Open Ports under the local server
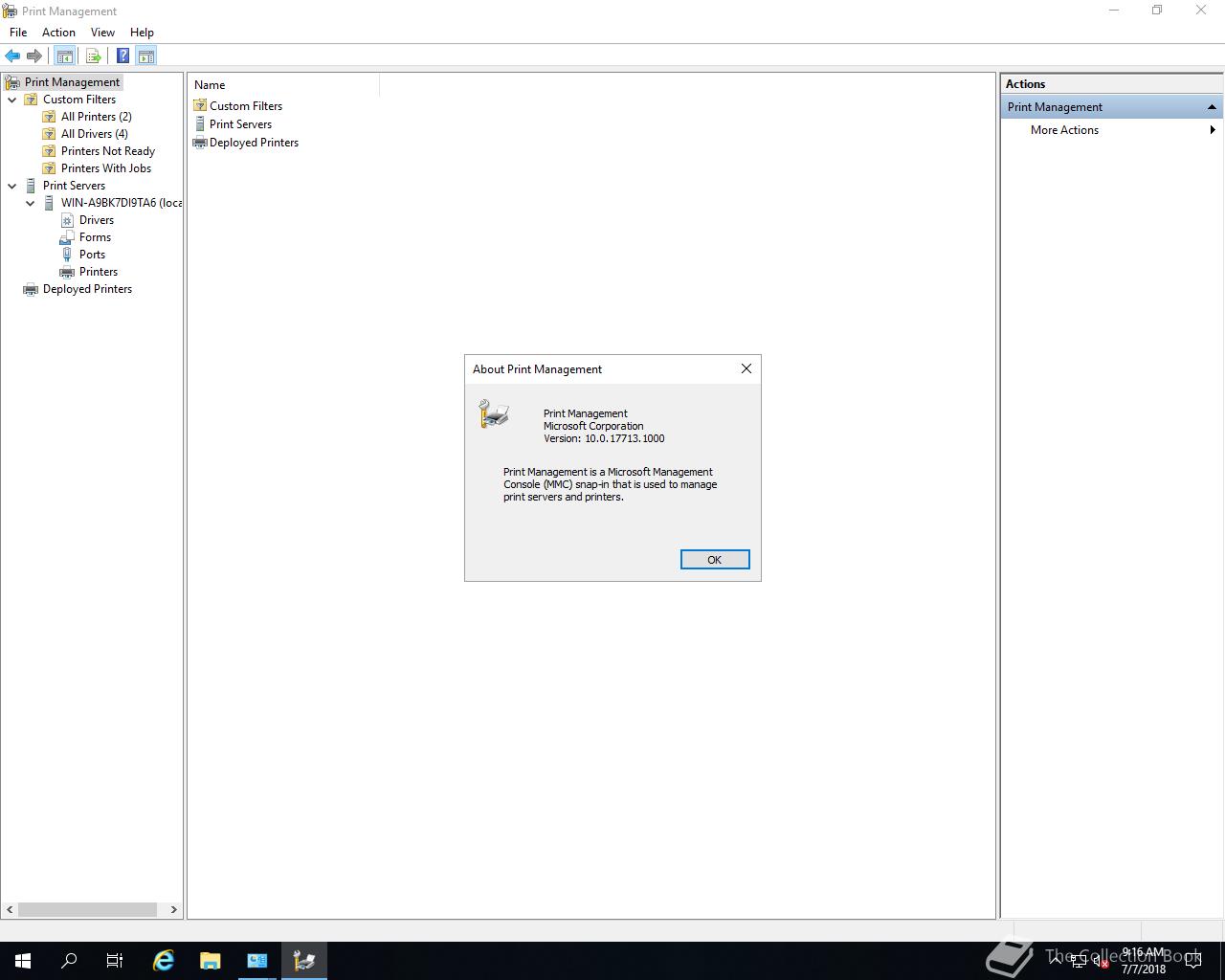 pyautogui.click(x=92, y=255)
